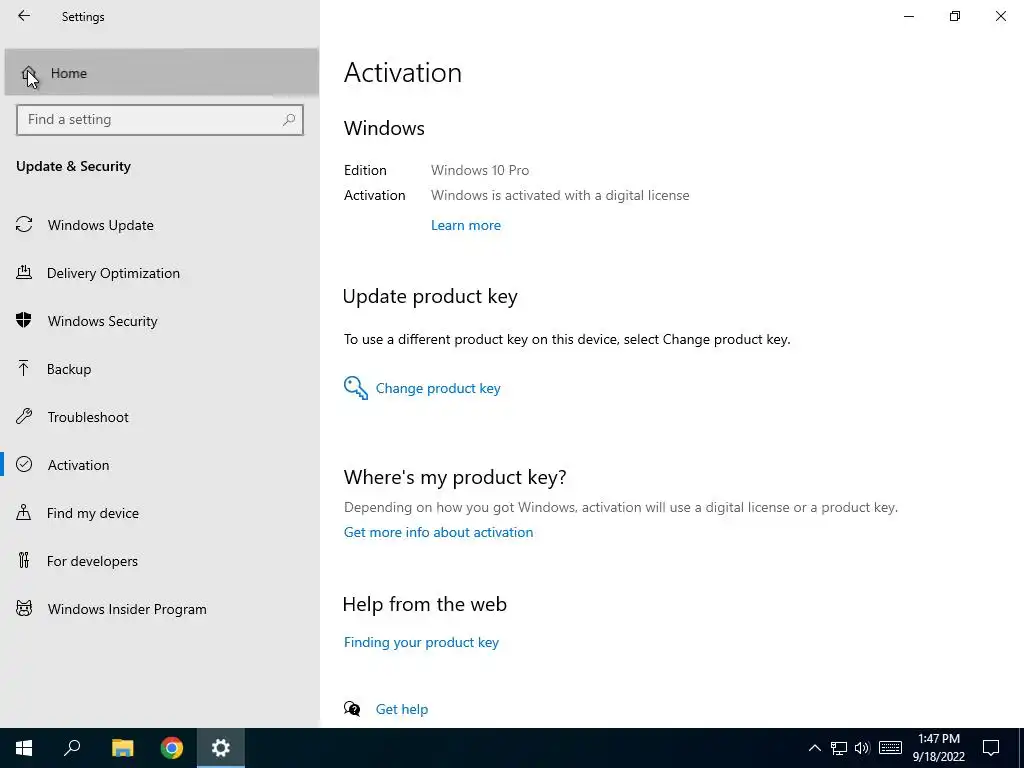Click the key icon beside Change product key
This screenshot has width=1024, height=768.
coord(356,388)
